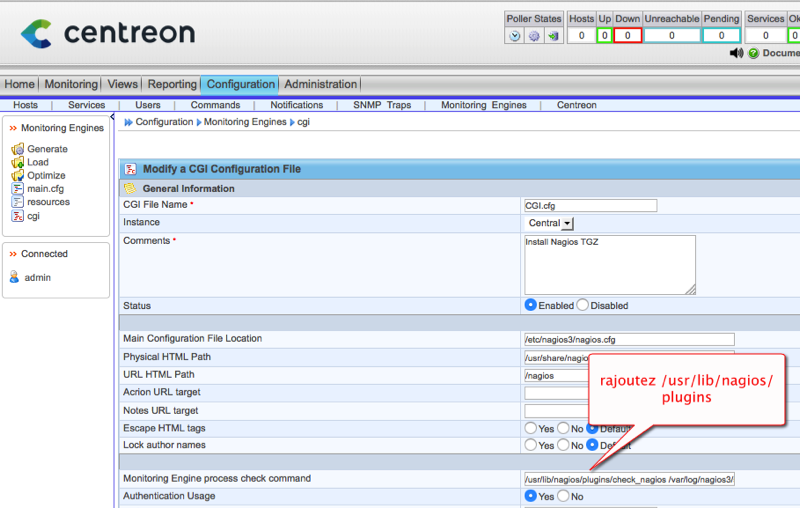
Task: Select No for Authentication Usage
Action: pyautogui.click(x=563, y=496)
